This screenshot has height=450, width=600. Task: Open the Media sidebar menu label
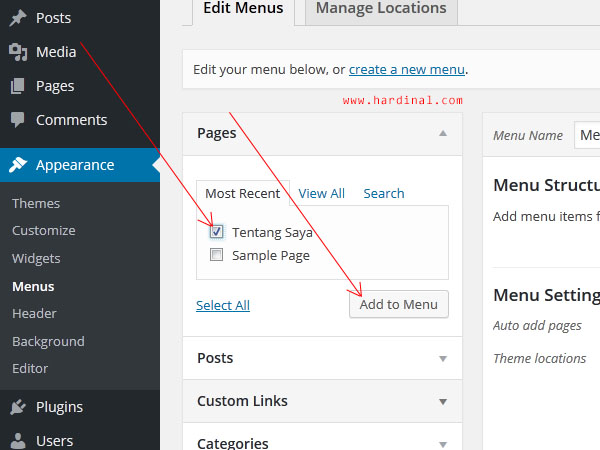[x=56, y=52]
